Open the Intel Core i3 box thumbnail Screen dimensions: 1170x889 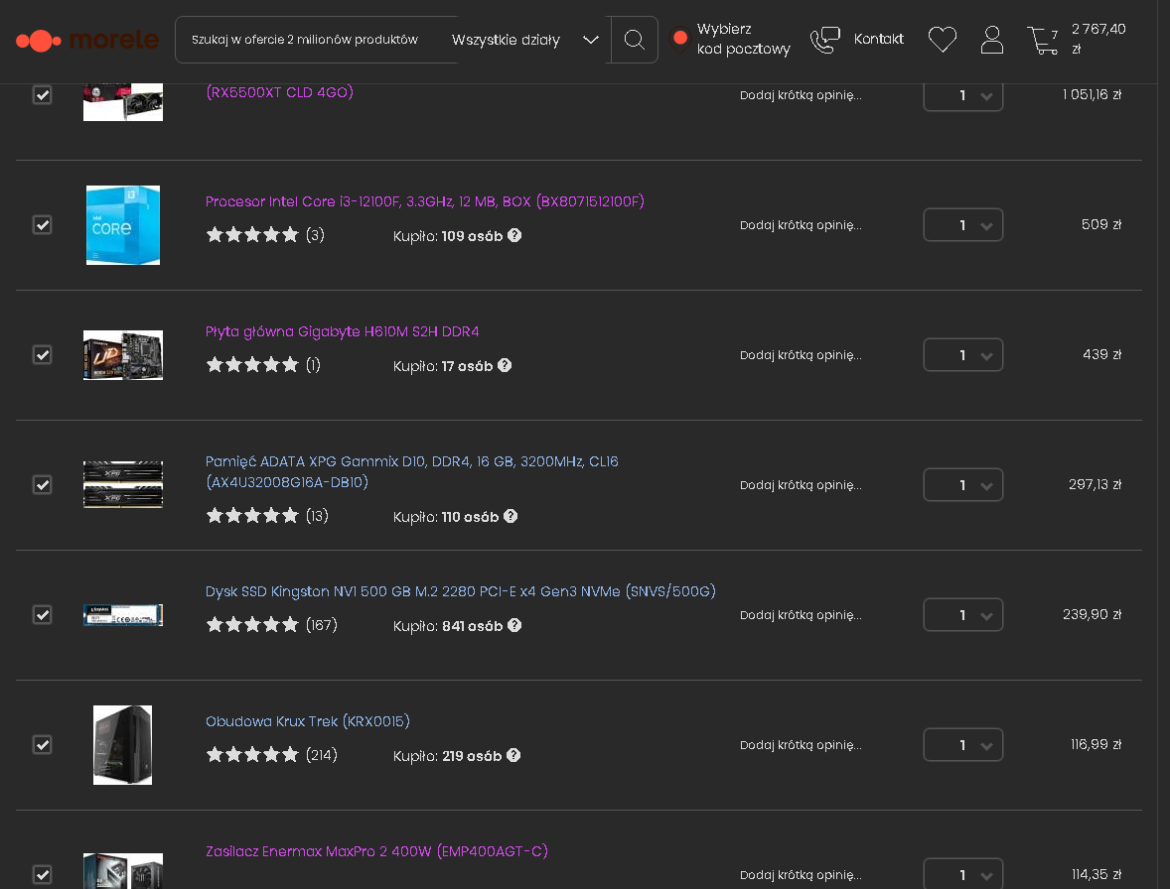pyautogui.click(x=123, y=225)
